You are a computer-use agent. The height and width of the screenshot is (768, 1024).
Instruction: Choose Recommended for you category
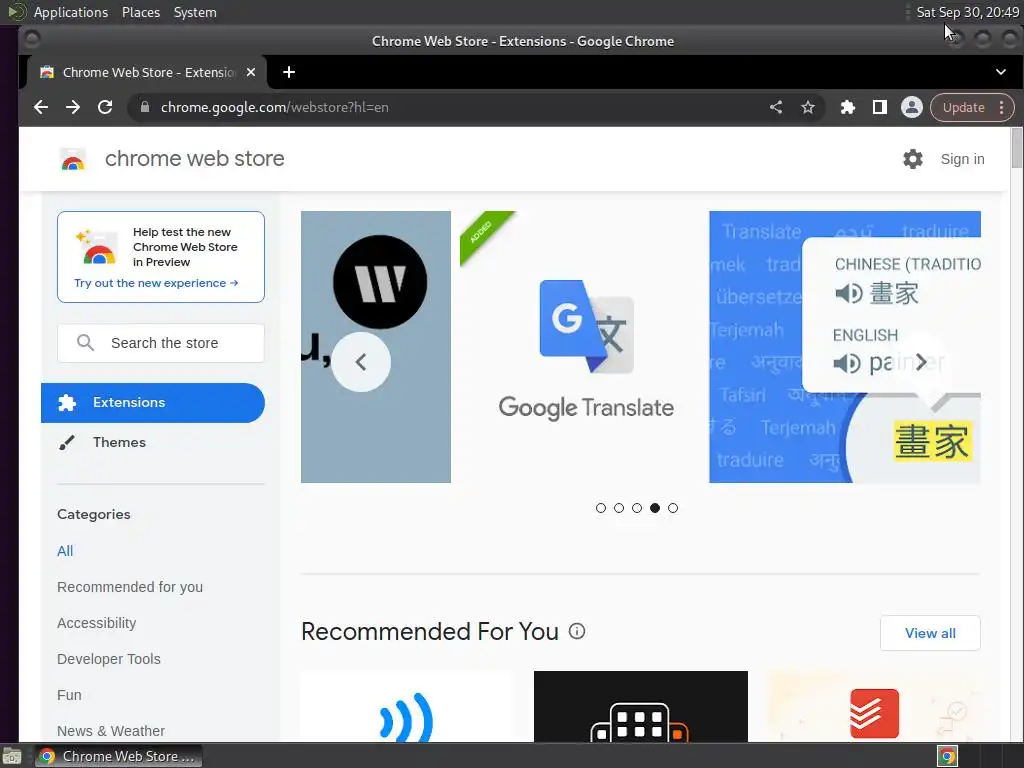(130, 587)
